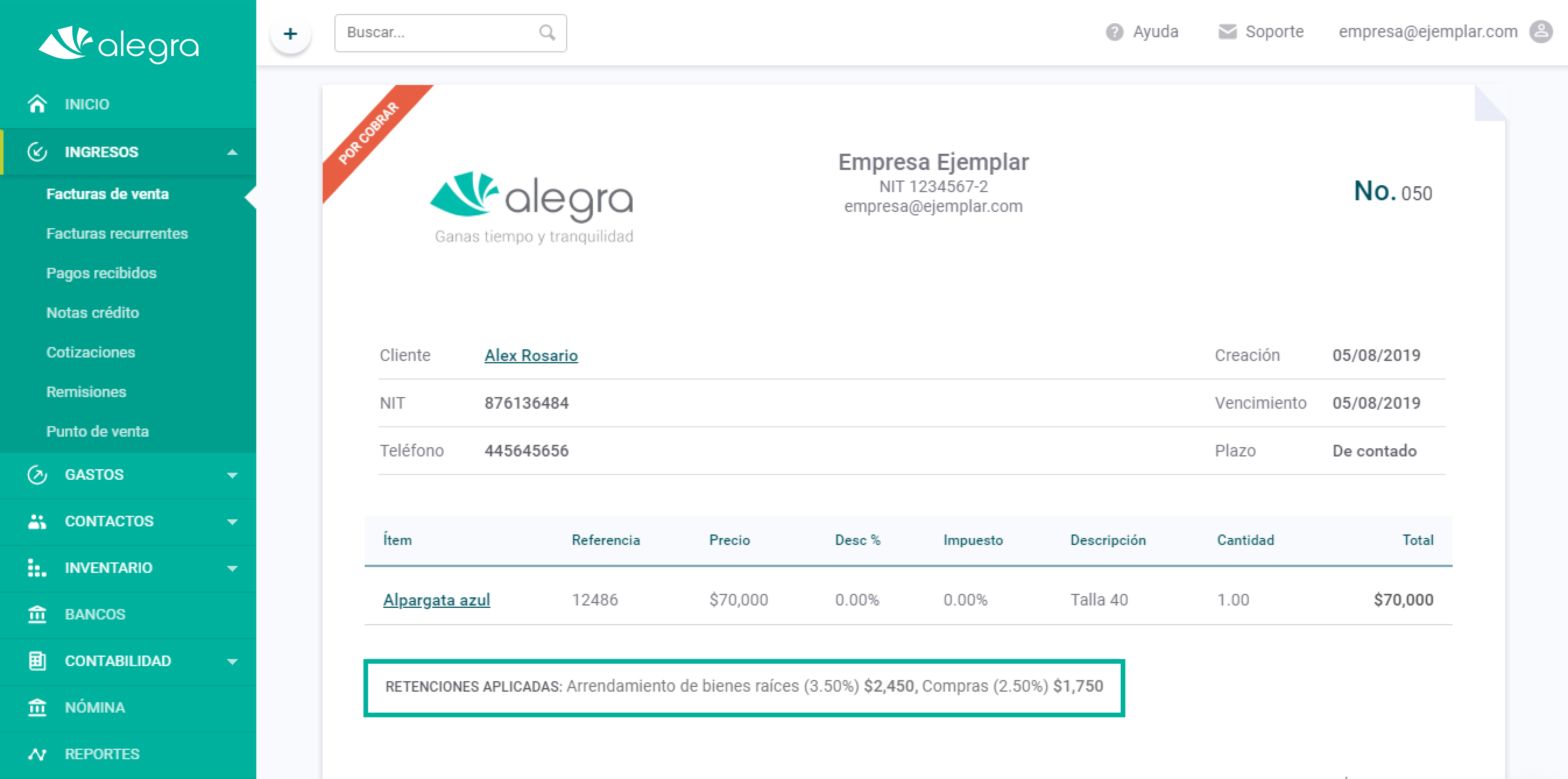Click the Nómina icon in sidebar
The image size is (1568, 779).
(x=37, y=707)
